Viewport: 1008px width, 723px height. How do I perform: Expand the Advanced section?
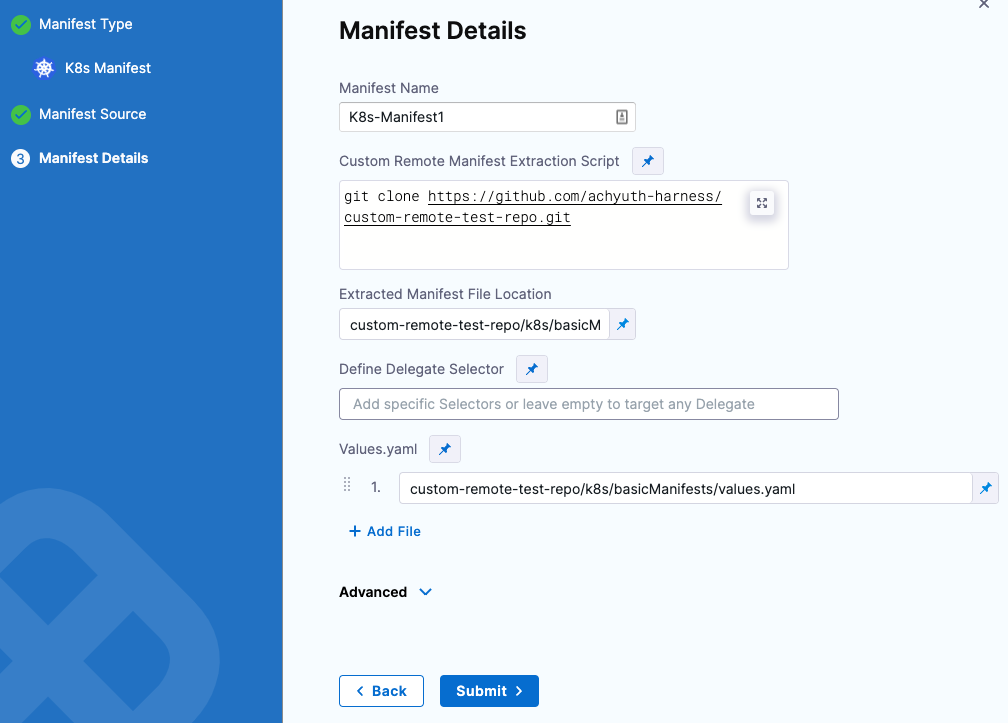[x=386, y=592]
